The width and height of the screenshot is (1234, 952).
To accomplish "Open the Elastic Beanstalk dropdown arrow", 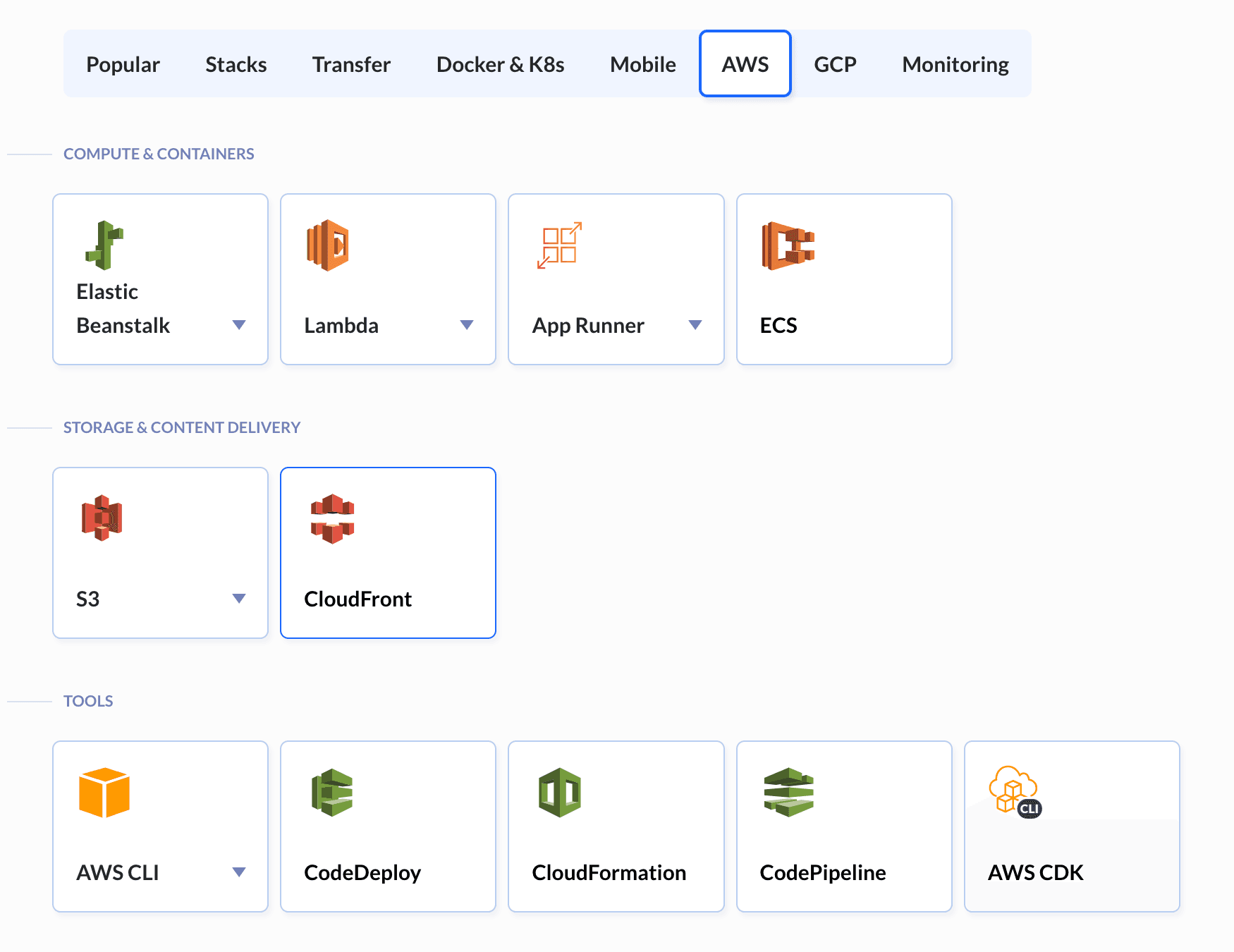I will (240, 325).
